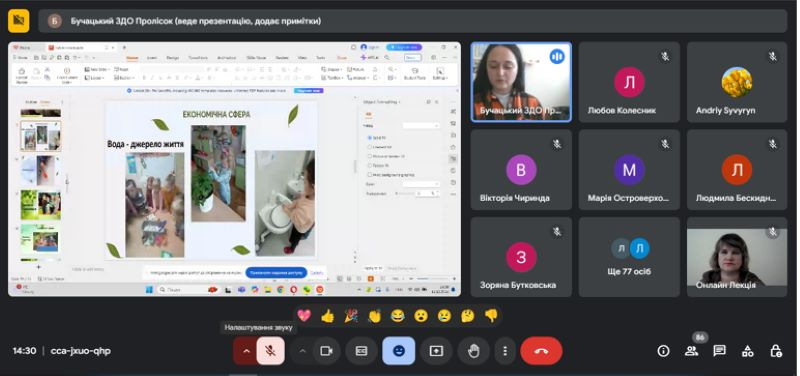Open the Filling dropdown in Object Formatting
Screen dimensions: 800x376
click(421, 126)
